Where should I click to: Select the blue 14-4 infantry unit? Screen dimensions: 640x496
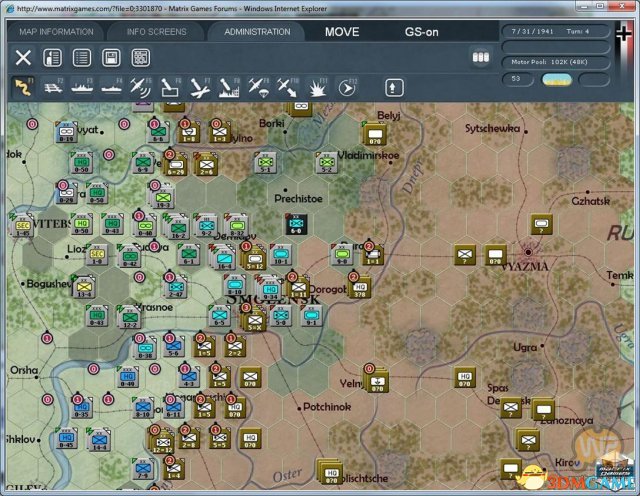click(99, 440)
